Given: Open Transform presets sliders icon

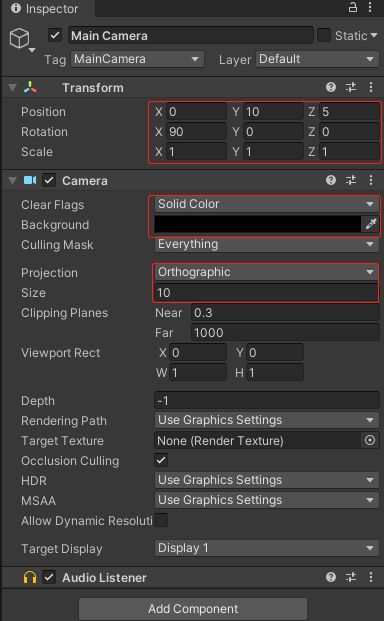Looking at the screenshot, I should click(x=351, y=87).
